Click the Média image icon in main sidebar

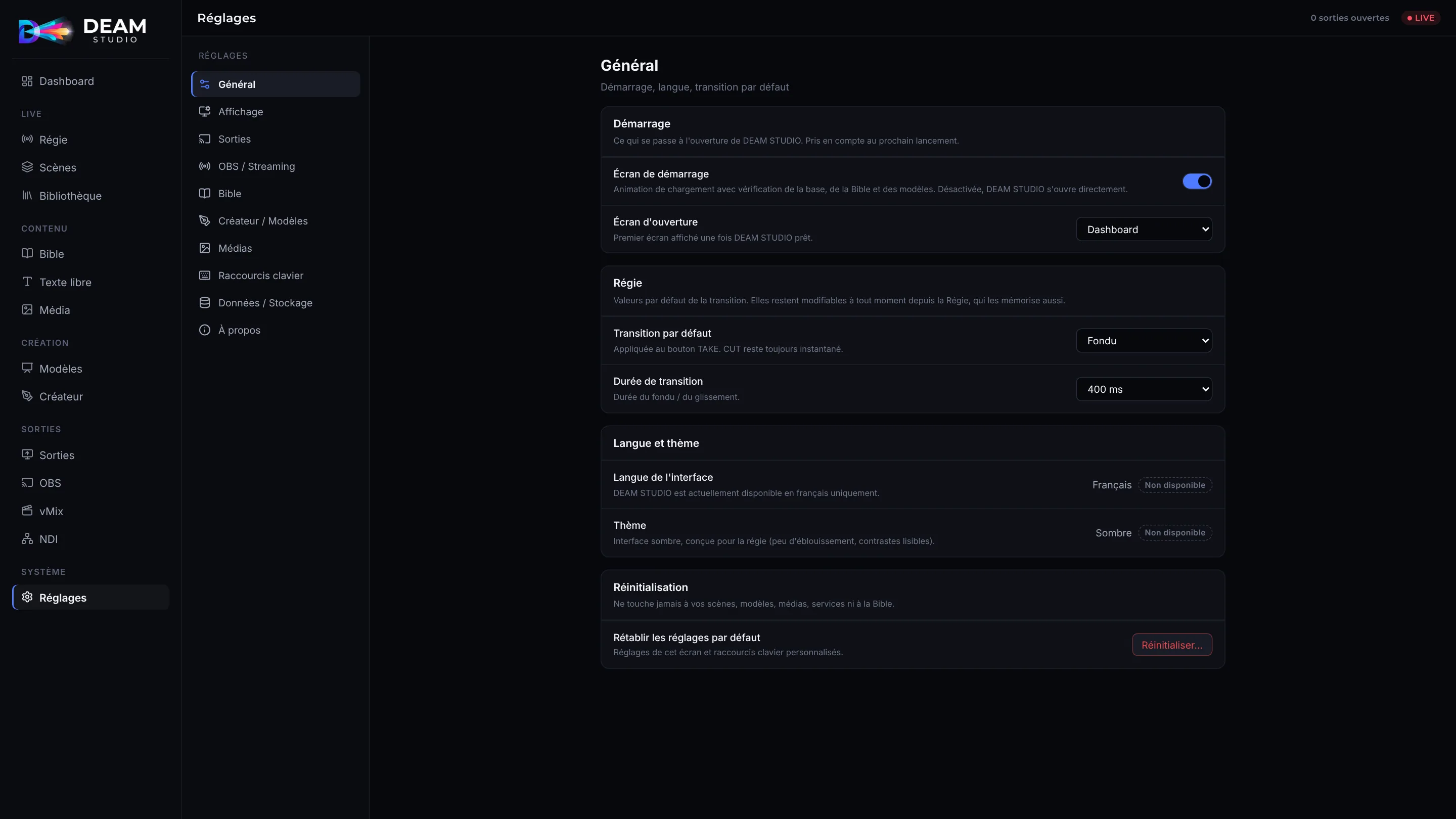point(27,309)
